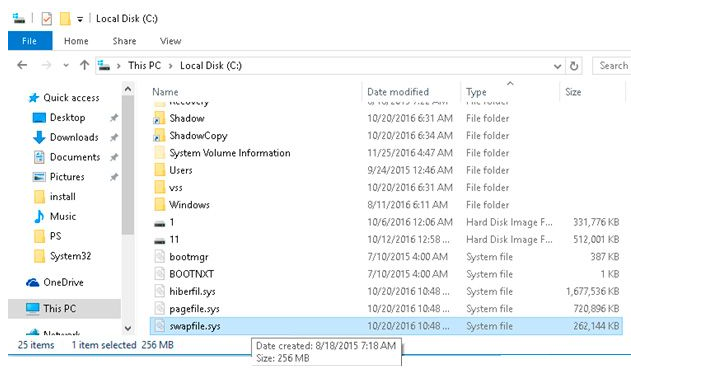Go up one level with Up arrow

click(x=84, y=66)
